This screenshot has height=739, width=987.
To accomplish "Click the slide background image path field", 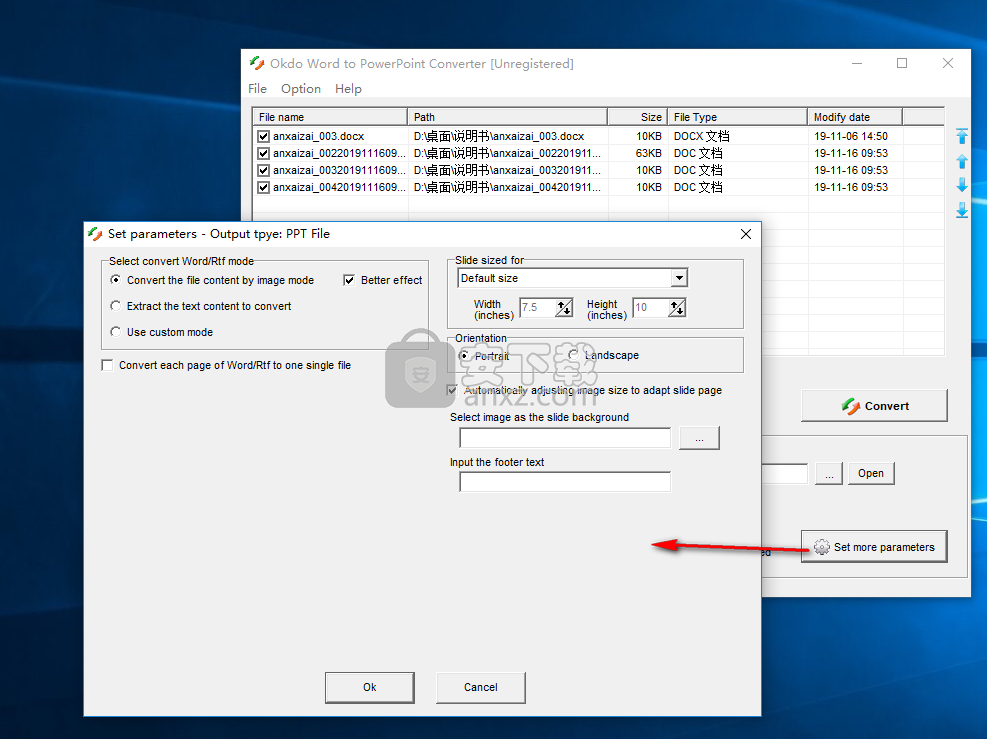I will point(565,438).
